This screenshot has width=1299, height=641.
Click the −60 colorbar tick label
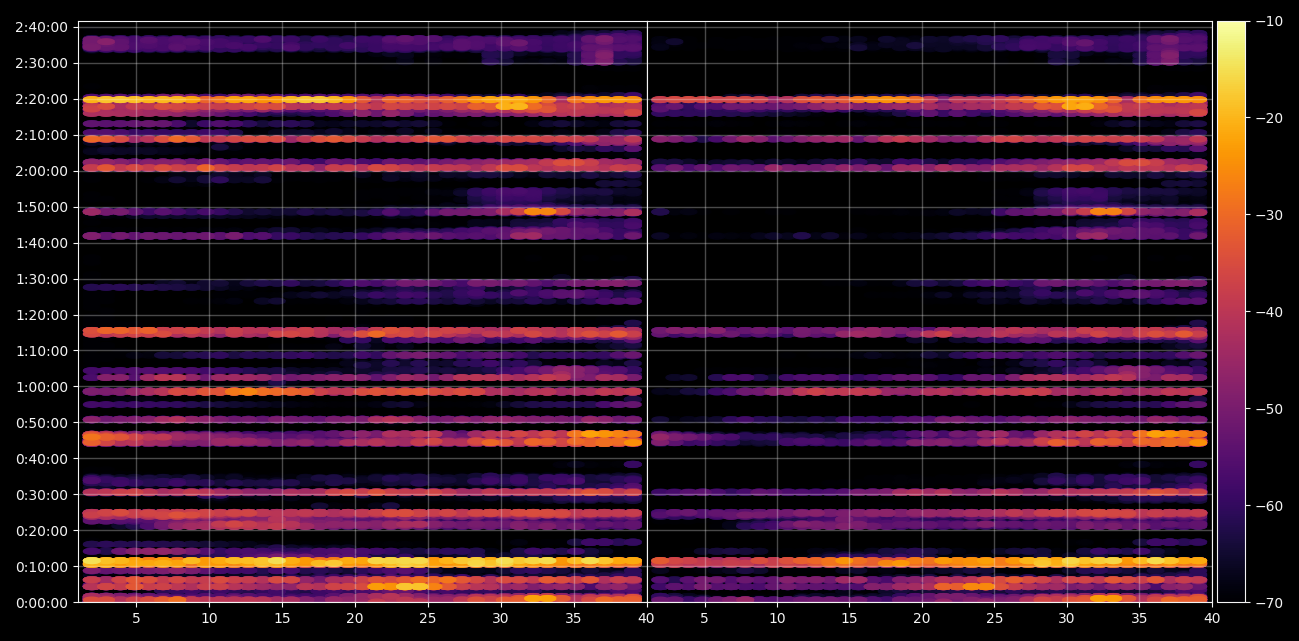pos(1267,506)
